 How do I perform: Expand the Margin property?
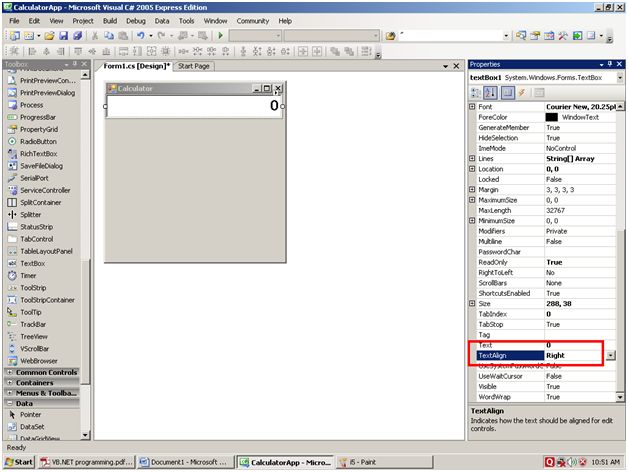click(x=472, y=190)
